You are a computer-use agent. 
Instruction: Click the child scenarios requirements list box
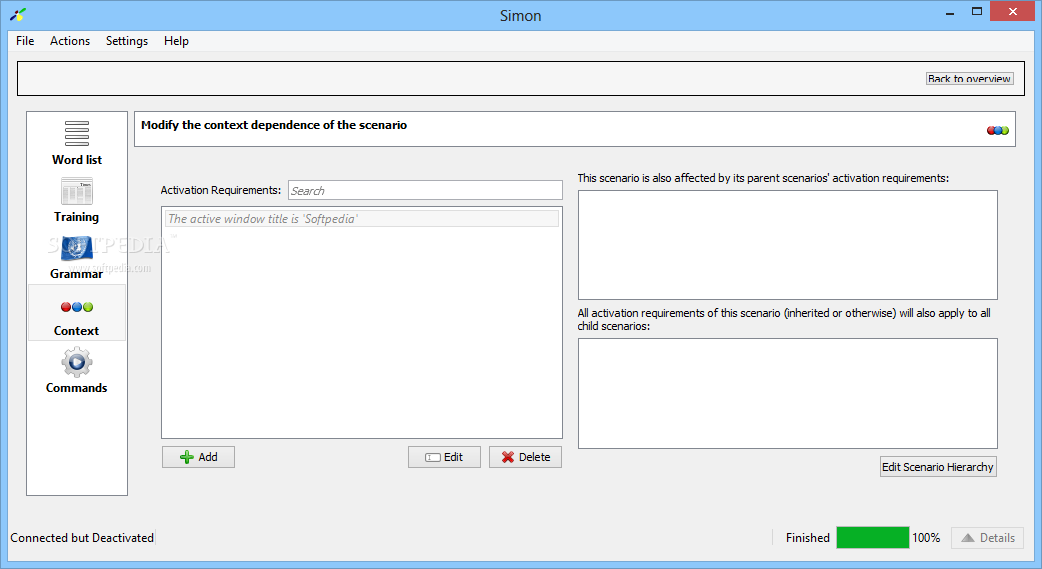click(x=787, y=394)
